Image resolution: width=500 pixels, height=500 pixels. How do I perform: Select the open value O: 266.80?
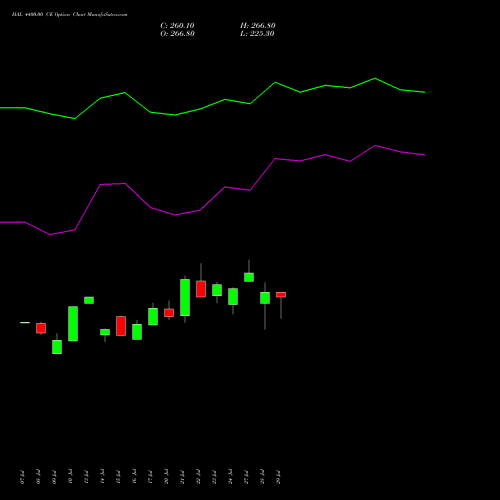click(177, 34)
